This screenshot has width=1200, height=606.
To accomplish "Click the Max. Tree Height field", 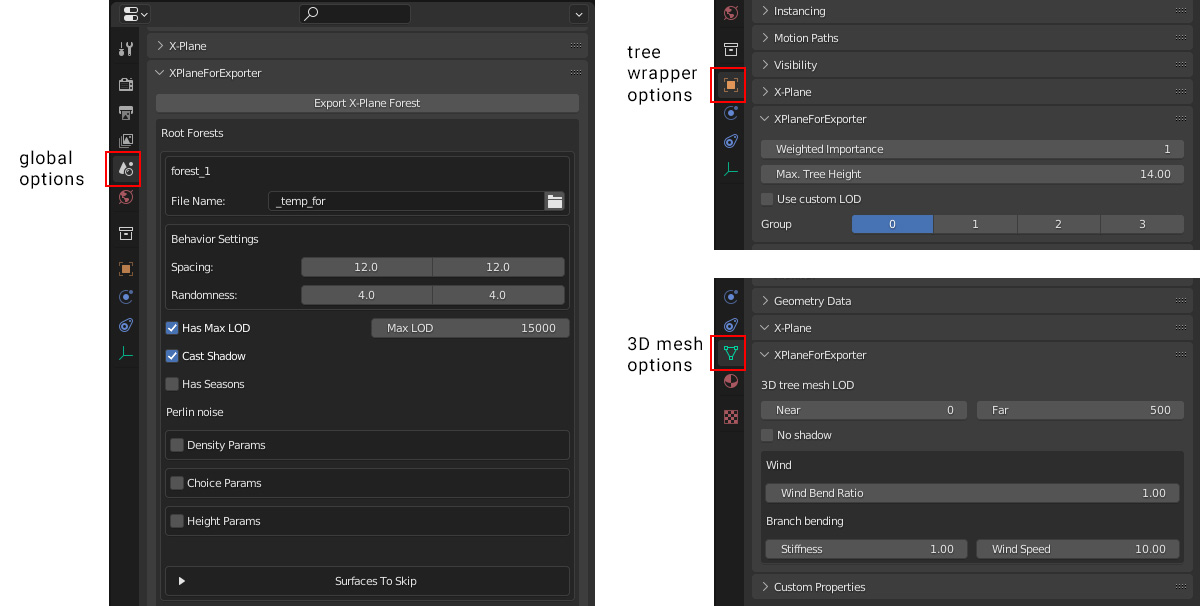I will click(972, 174).
